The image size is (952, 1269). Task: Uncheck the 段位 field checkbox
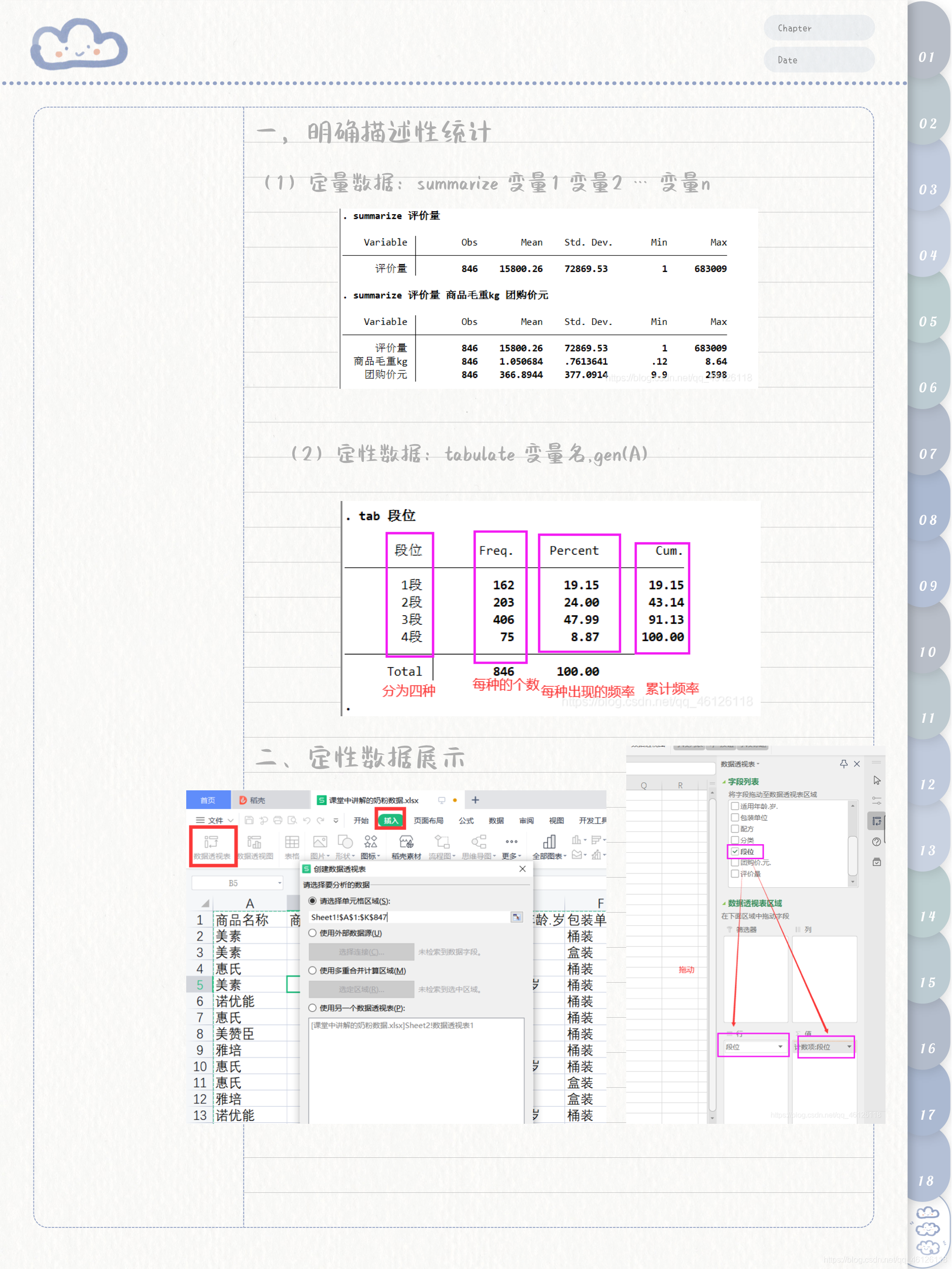point(735,852)
